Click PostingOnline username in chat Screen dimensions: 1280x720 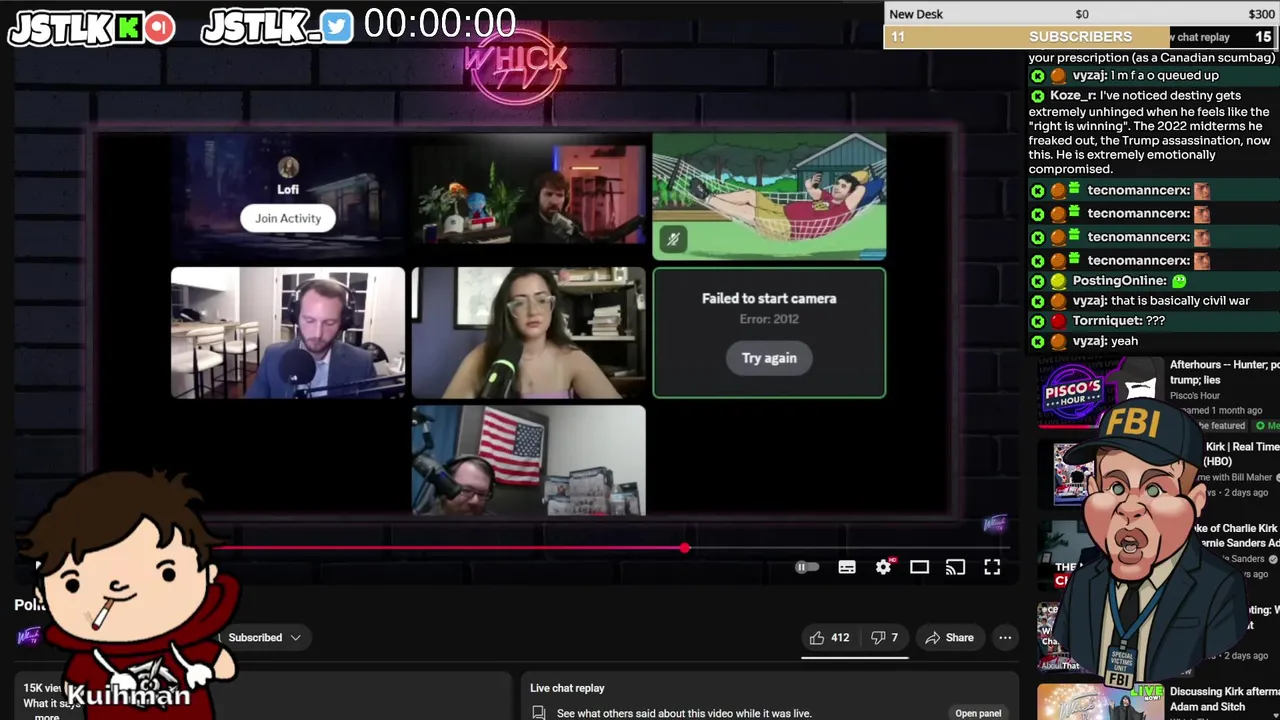(1119, 281)
